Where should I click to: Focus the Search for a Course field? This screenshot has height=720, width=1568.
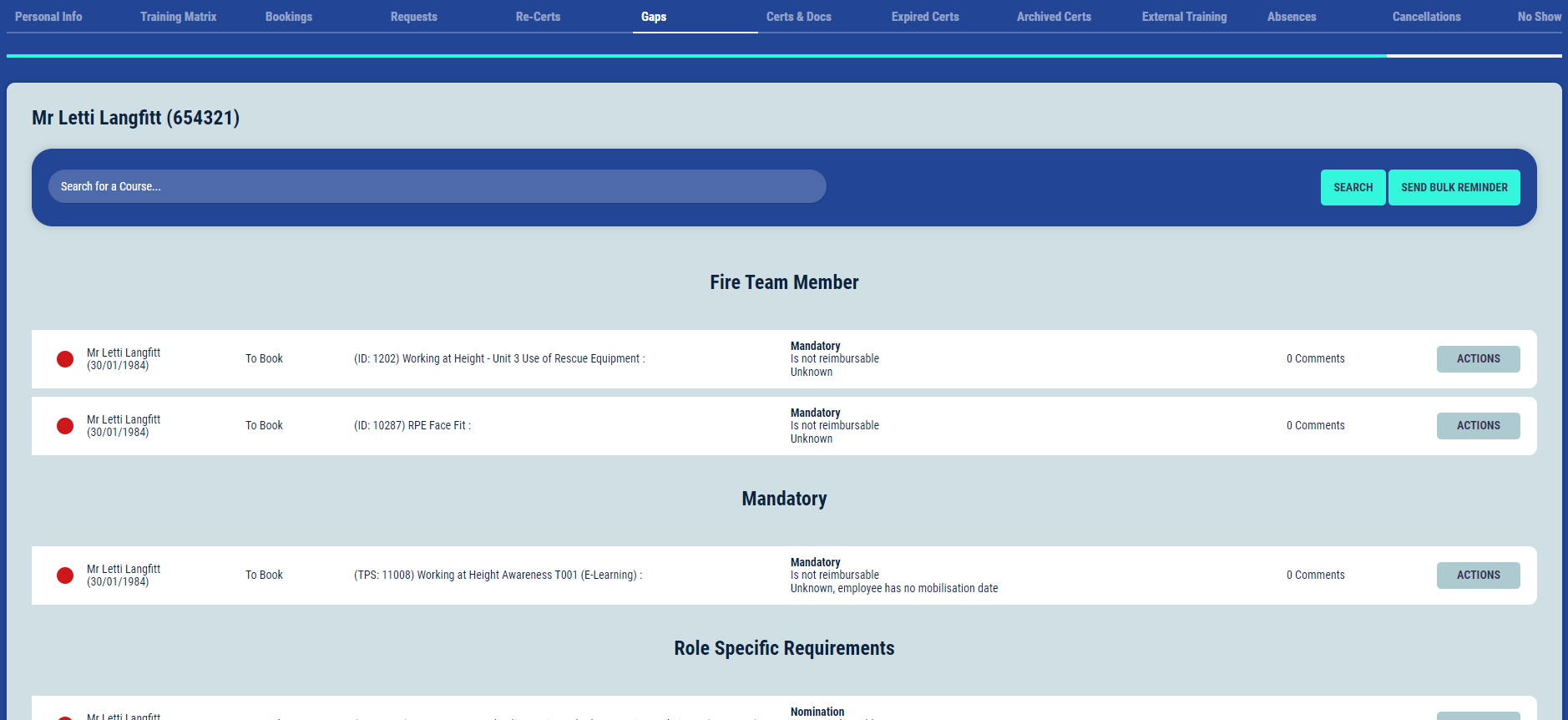tap(437, 186)
